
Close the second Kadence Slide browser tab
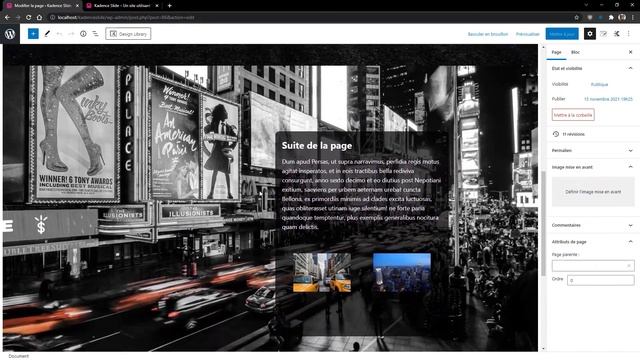(x=157, y=6)
